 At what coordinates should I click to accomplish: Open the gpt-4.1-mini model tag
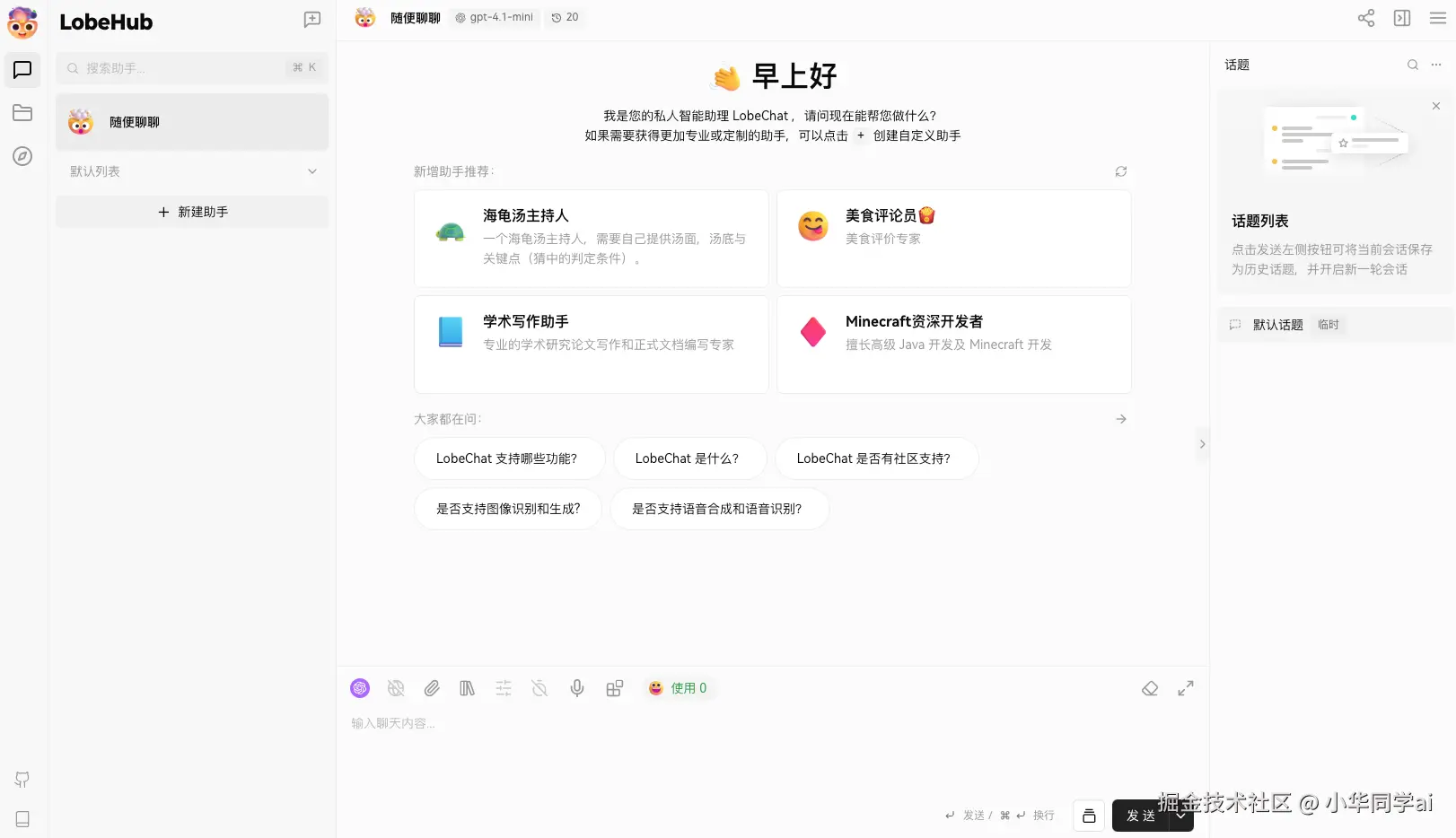494,18
